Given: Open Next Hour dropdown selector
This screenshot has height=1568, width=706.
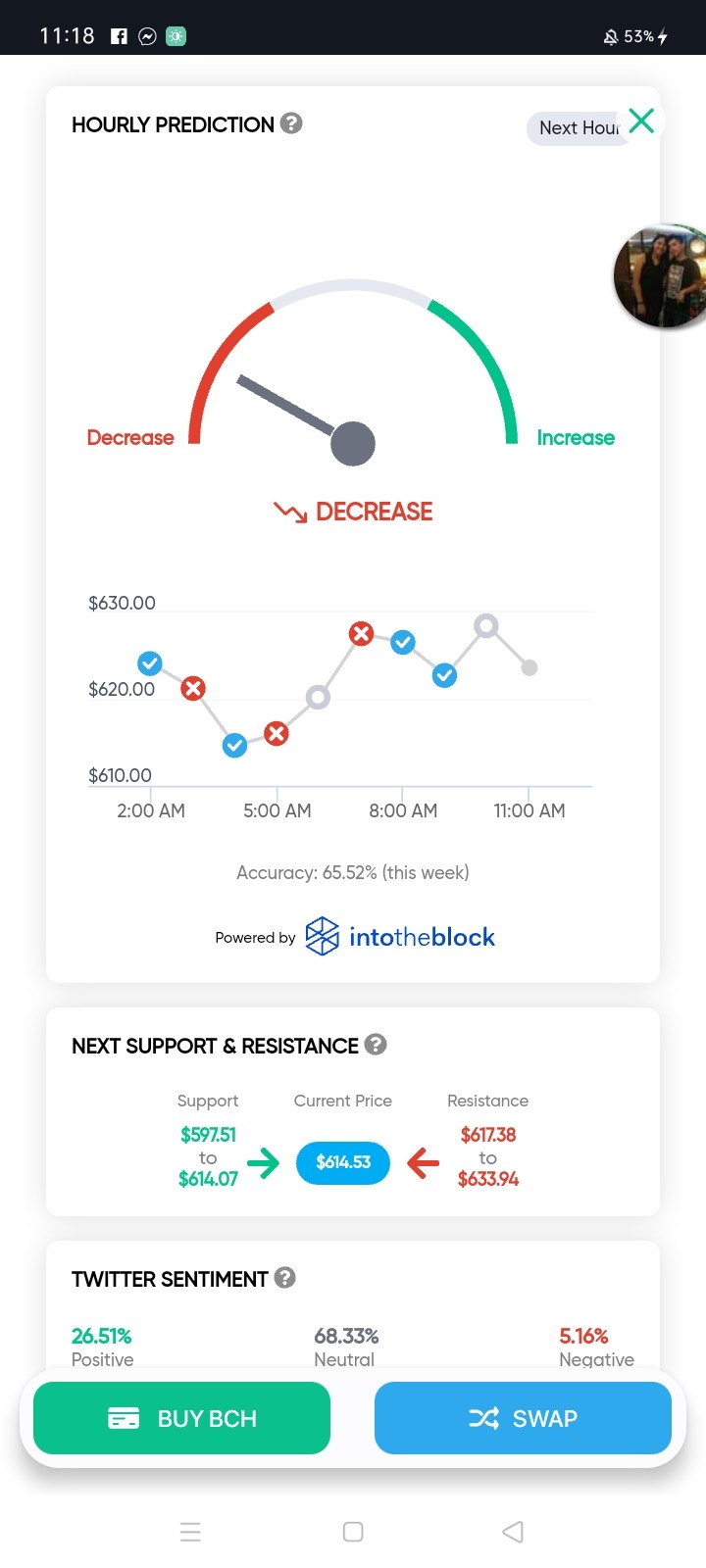Looking at the screenshot, I should pos(579,128).
